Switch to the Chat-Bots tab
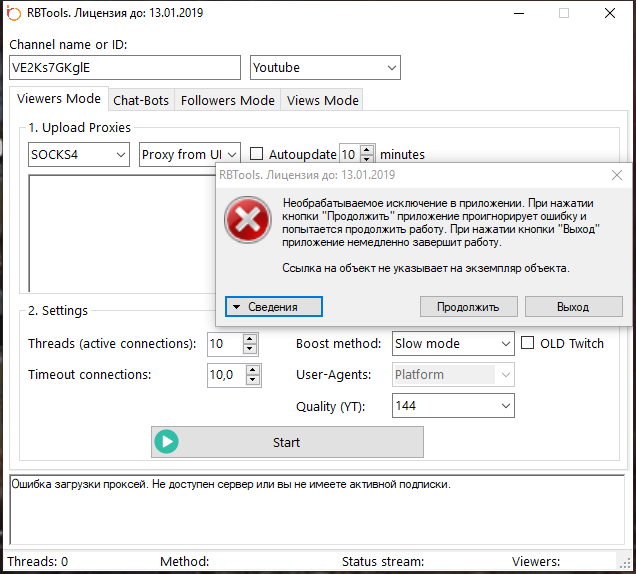 [141, 100]
